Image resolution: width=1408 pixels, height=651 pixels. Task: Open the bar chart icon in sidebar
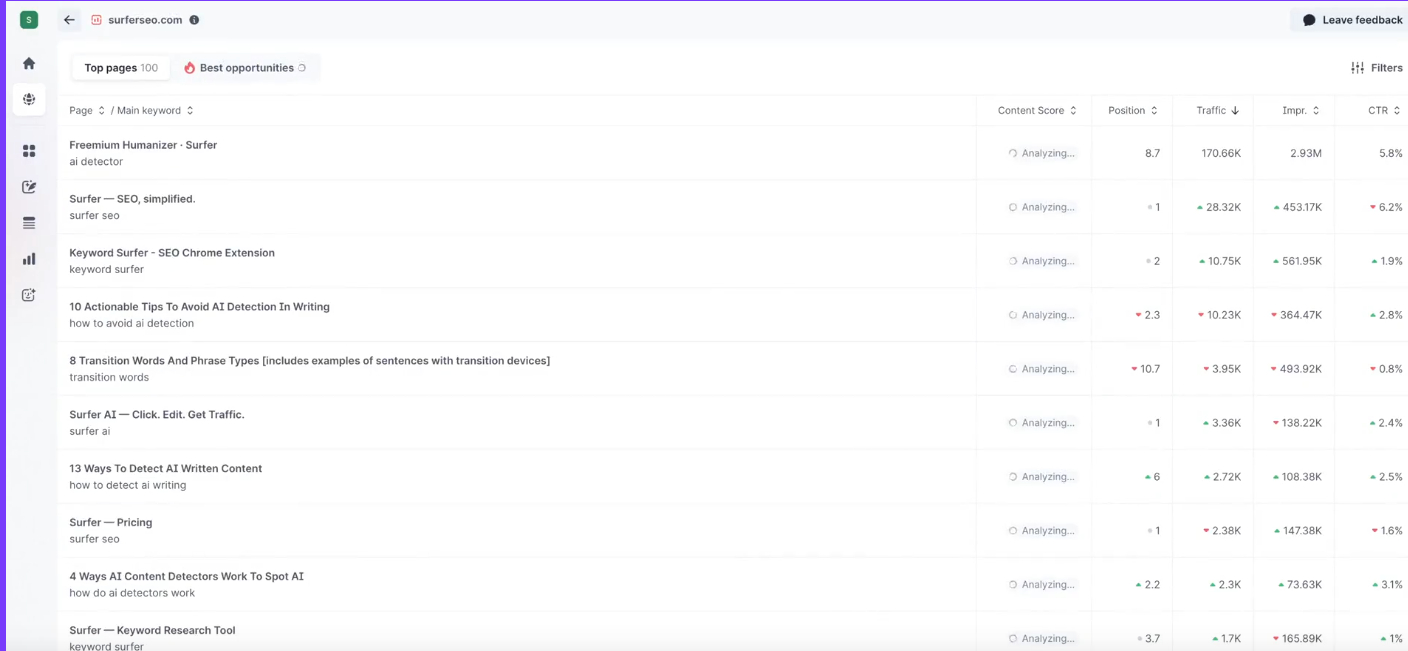coord(29,259)
